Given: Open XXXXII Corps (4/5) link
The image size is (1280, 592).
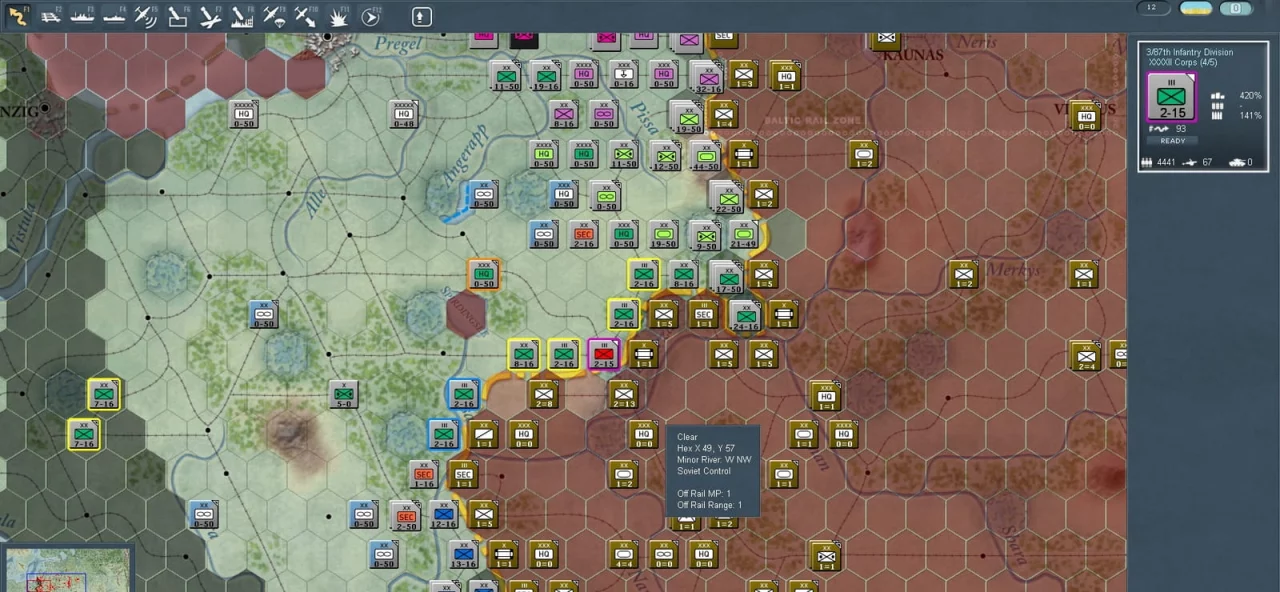Looking at the screenshot, I should tap(1183, 63).
